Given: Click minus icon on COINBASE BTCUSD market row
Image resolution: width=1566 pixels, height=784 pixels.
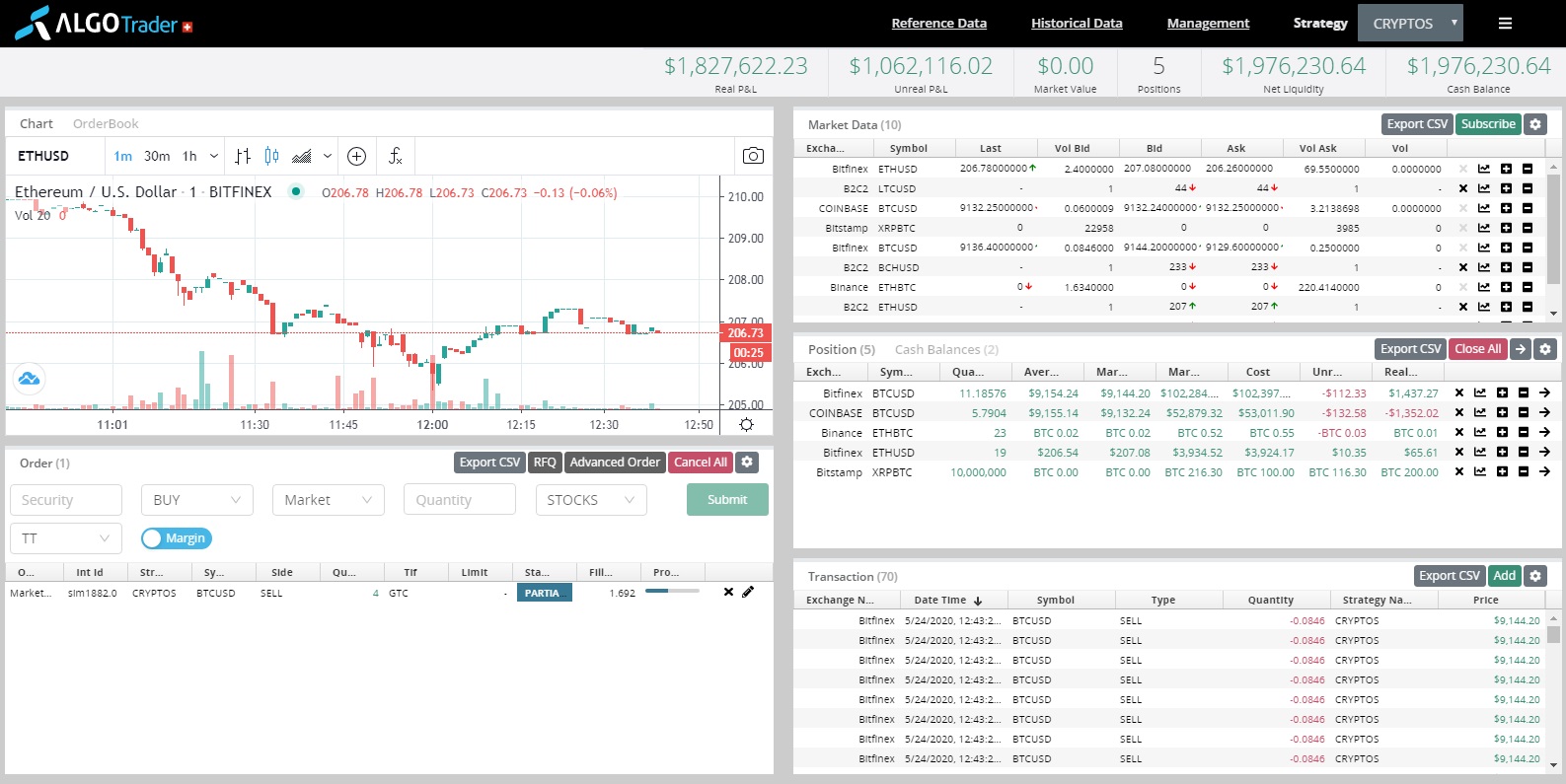Looking at the screenshot, I should pos(1528,208).
